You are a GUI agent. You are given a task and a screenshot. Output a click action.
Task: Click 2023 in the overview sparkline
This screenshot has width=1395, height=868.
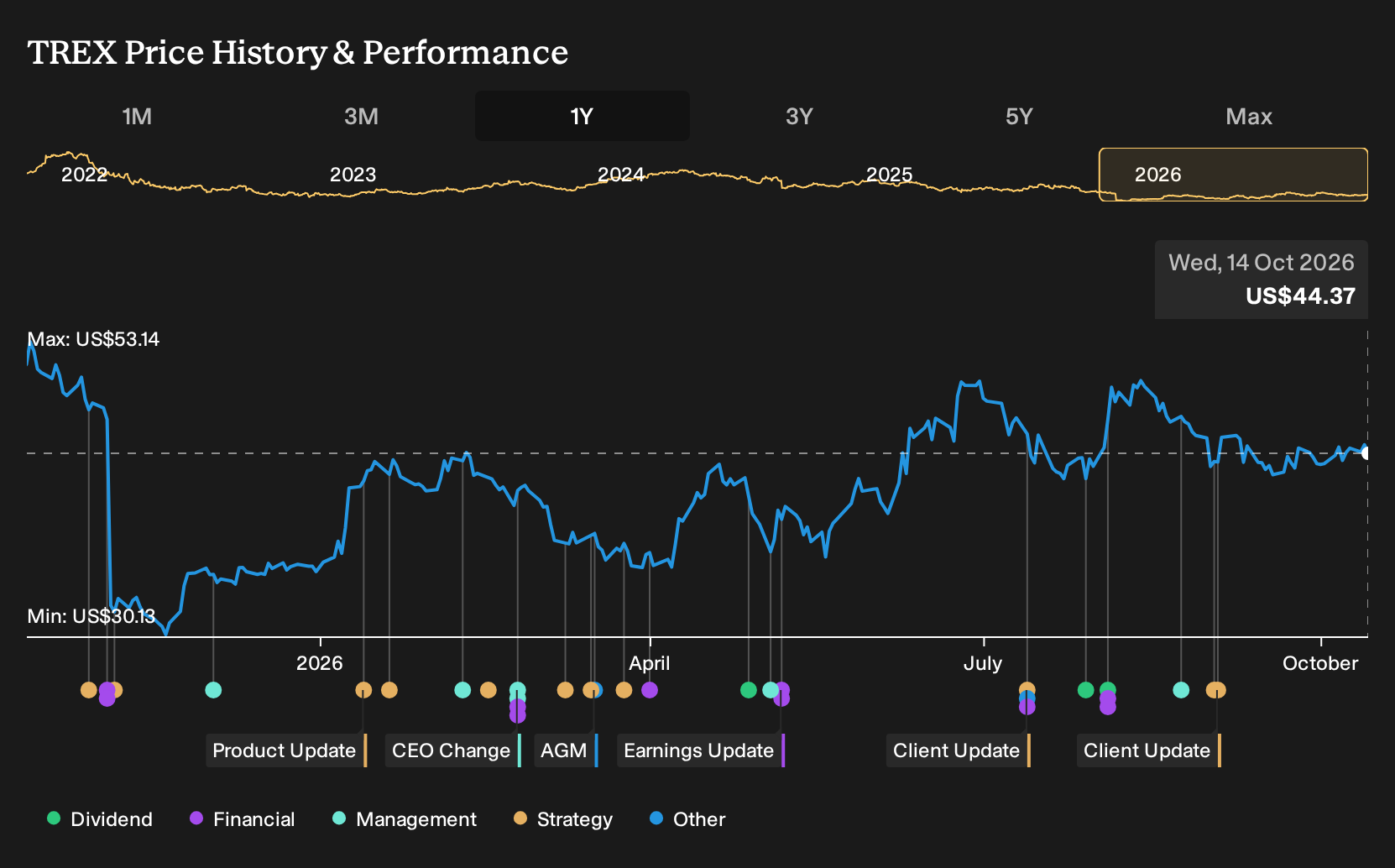(x=353, y=175)
